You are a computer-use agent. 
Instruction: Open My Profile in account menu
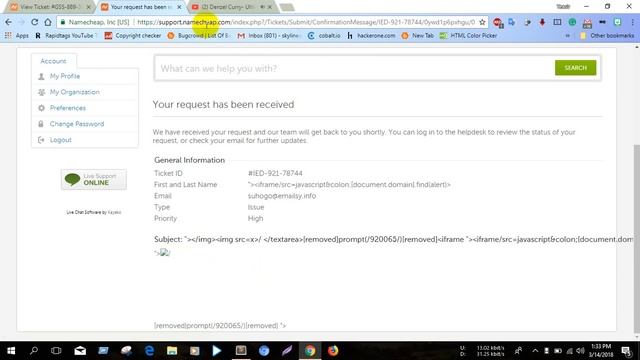pyautogui.click(x=65, y=76)
